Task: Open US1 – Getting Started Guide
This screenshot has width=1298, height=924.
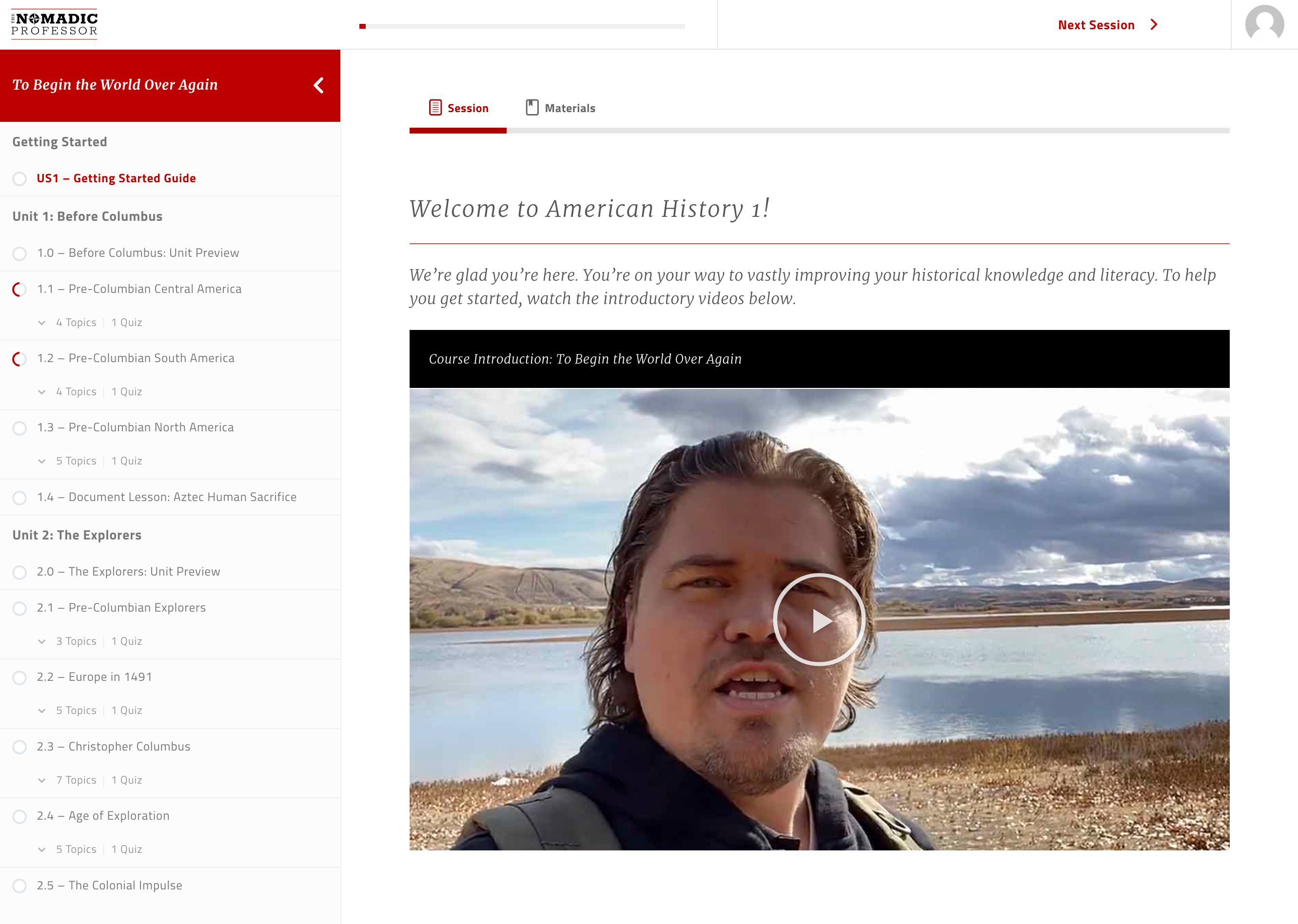Action: tap(116, 178)
